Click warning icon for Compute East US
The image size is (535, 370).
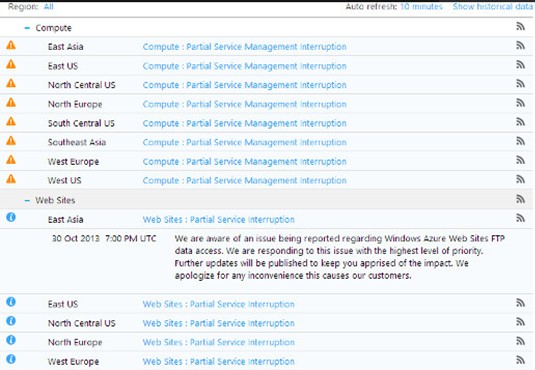[x=11, y=64]
